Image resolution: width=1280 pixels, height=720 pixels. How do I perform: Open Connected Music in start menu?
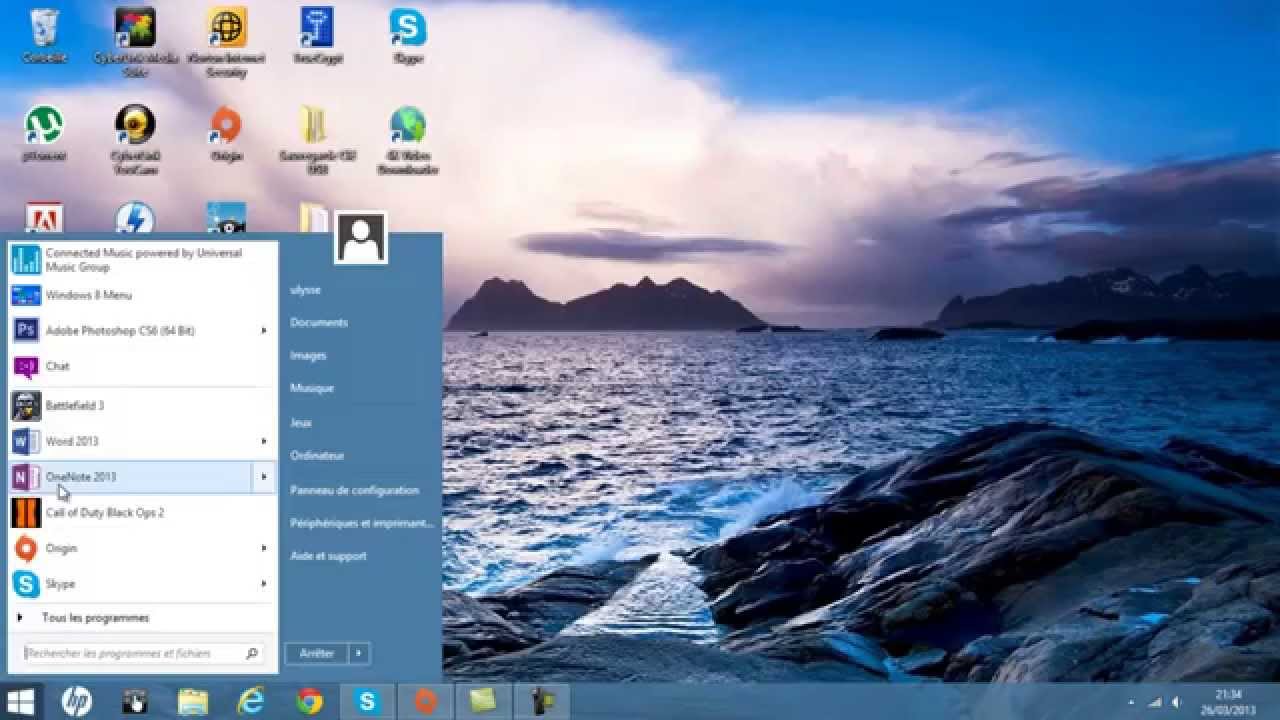pyautogui.click(x=143, y=260)
